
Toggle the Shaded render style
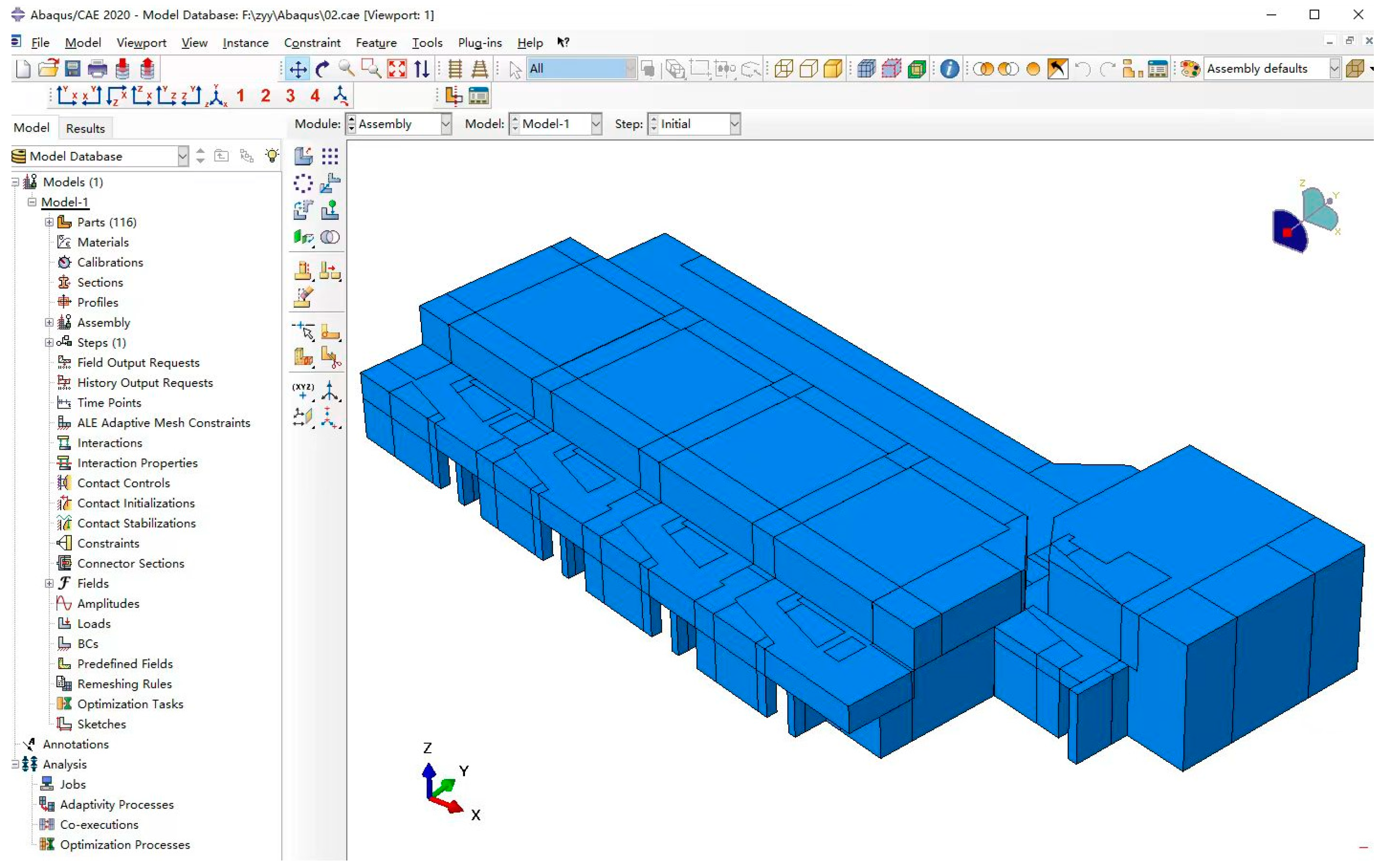(833, 69)
